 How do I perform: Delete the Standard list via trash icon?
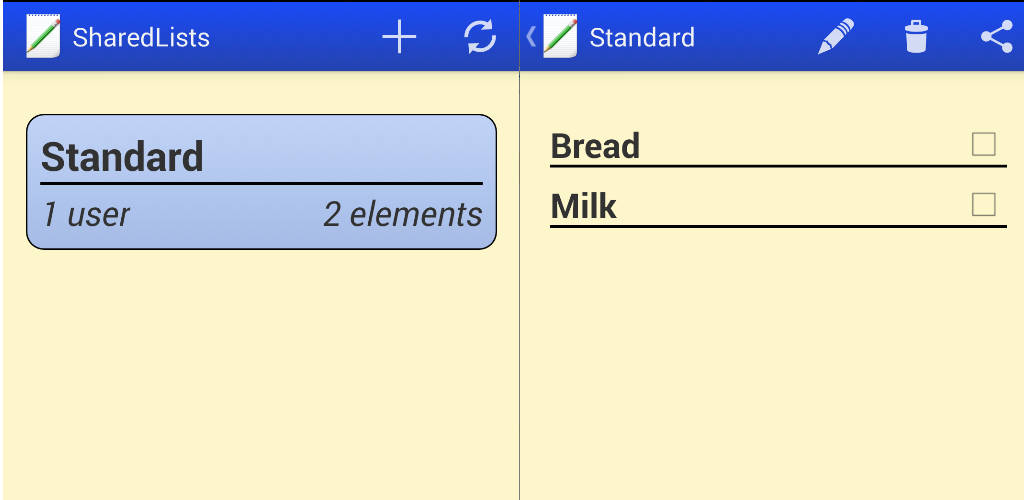[x=915, y=38]
